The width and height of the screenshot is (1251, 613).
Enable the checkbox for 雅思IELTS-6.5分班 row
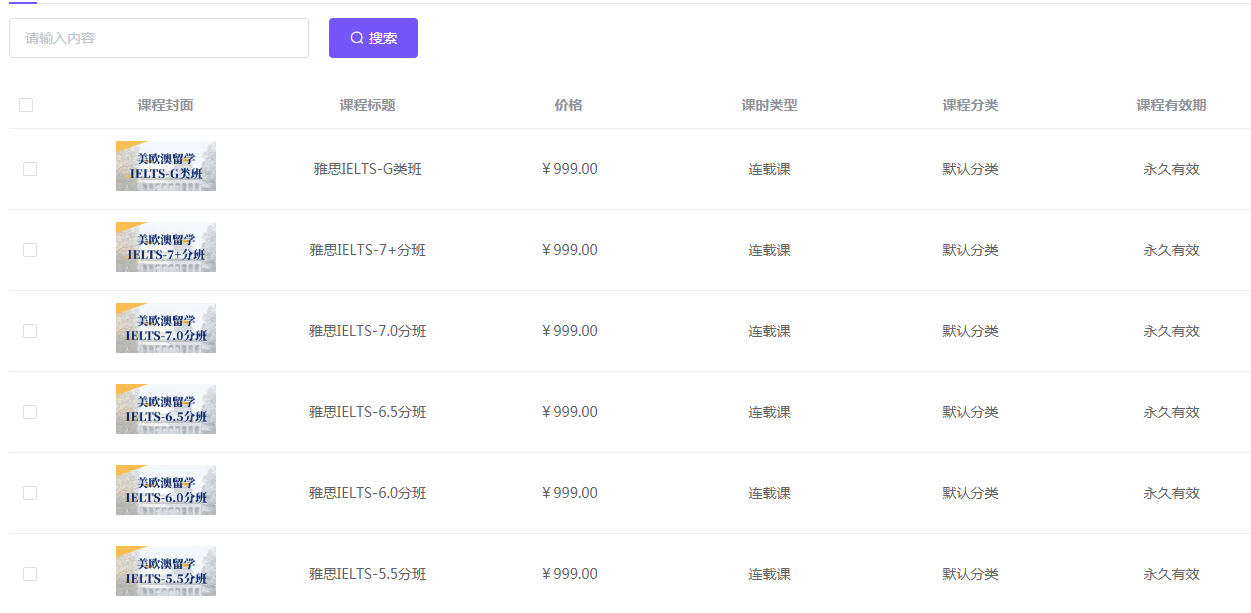tap(30, 412)
